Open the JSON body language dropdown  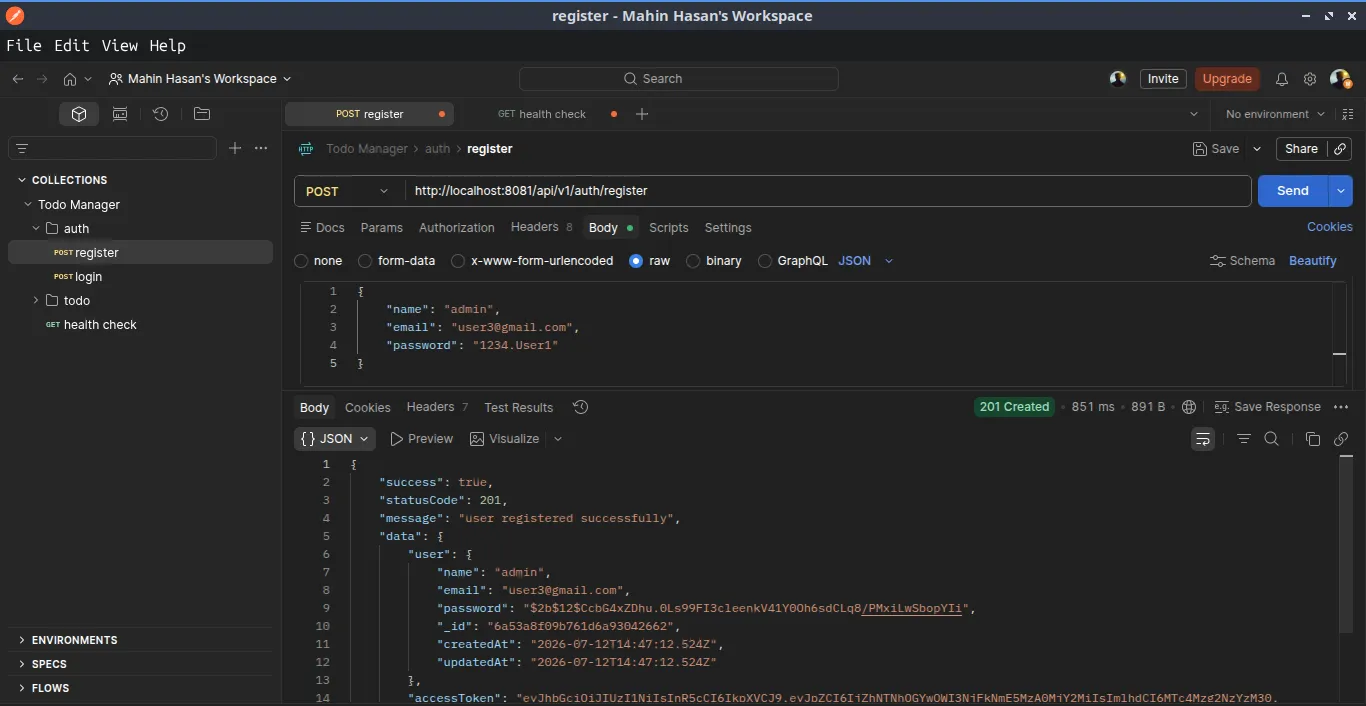pyautogui.click(x=866, y=261)
